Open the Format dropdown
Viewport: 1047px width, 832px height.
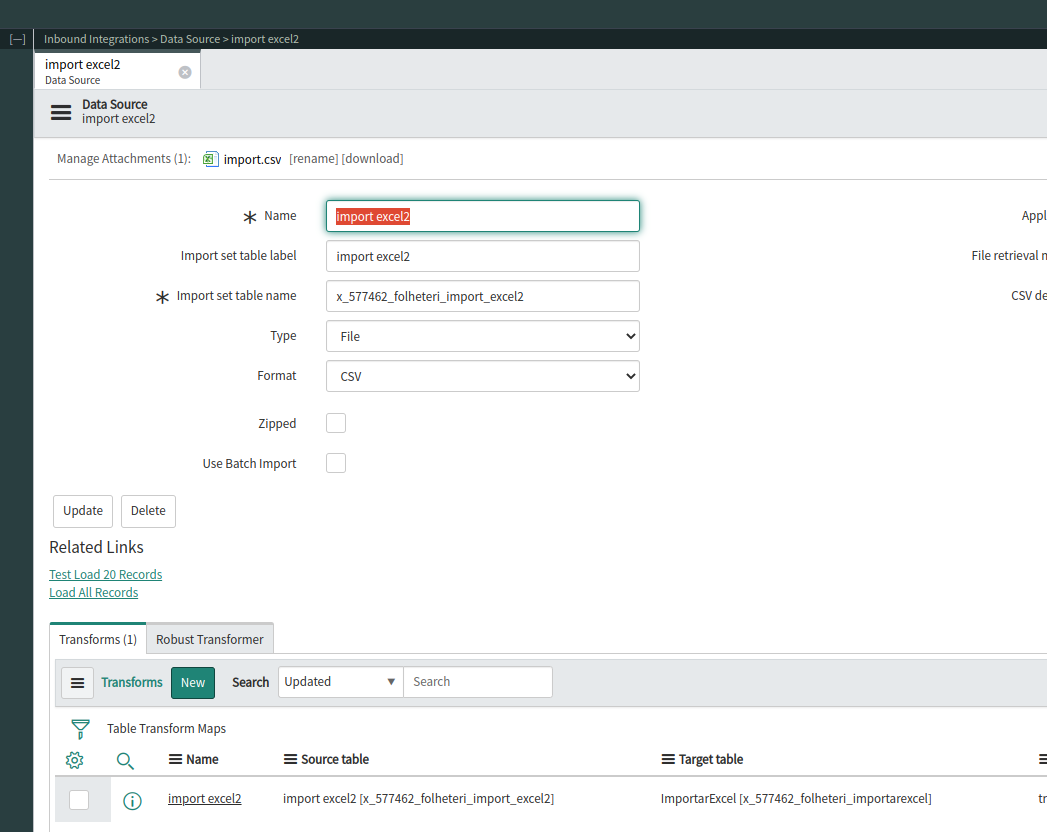[x=482, y=376]
